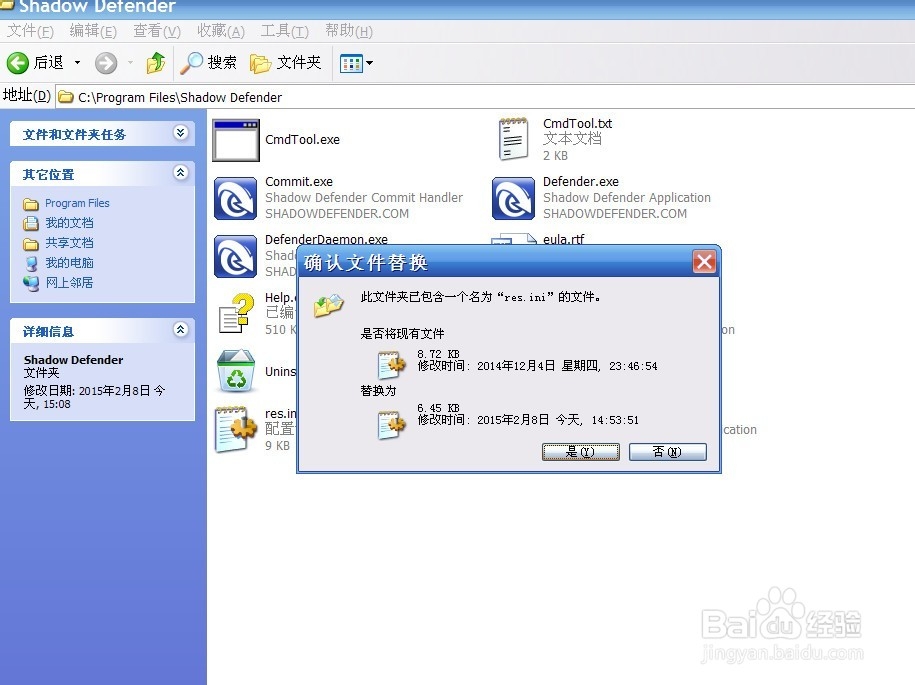
Task: Select the eula.rtf file name
Action: tap(563, 239)
